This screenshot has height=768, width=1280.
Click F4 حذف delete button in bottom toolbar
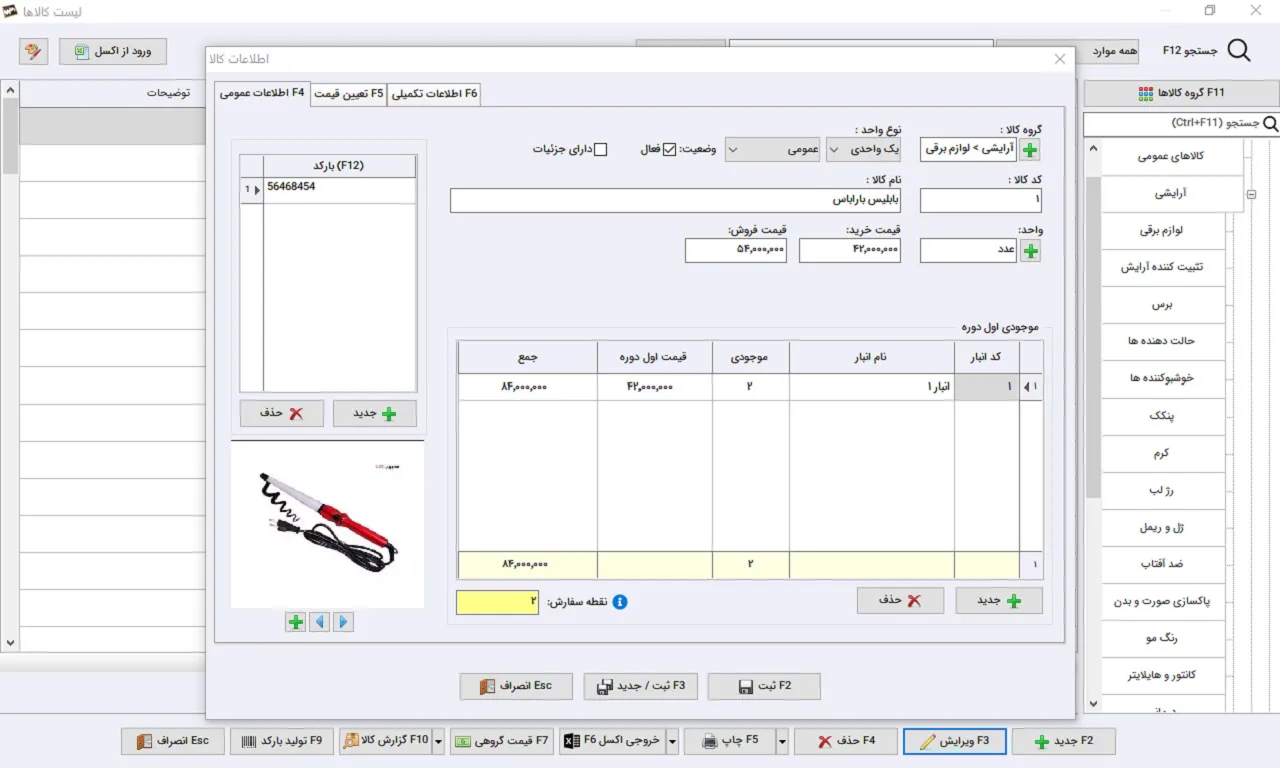[x=846, y=741]
